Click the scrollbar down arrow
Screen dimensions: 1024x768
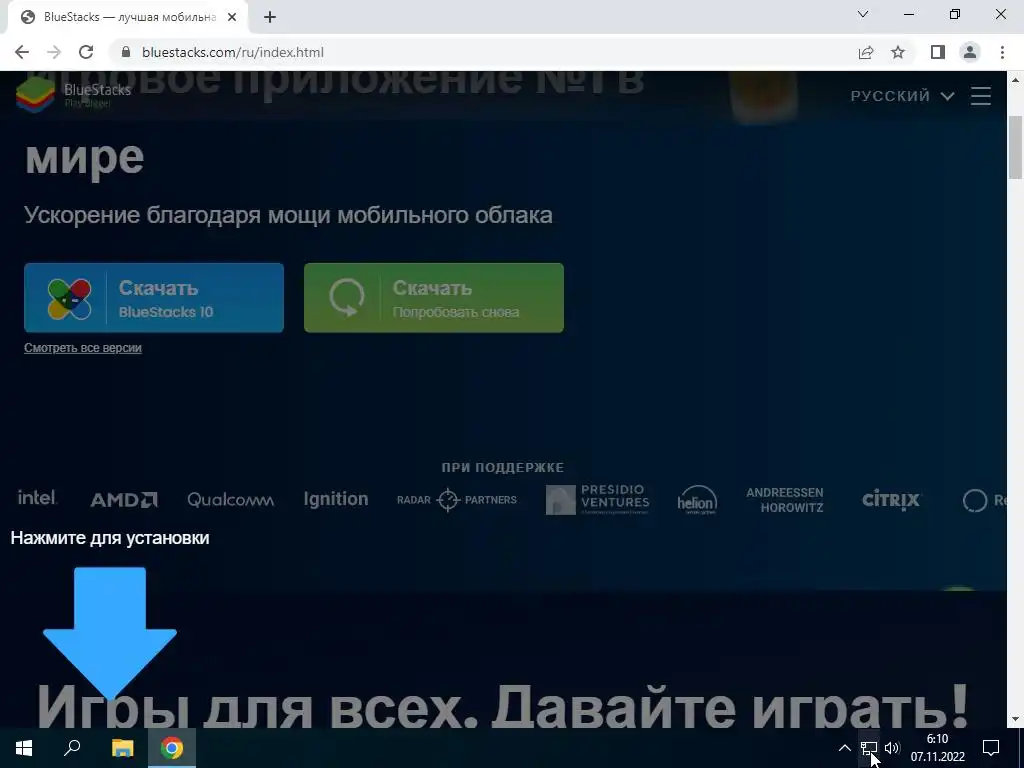(x=1015, y=719)
